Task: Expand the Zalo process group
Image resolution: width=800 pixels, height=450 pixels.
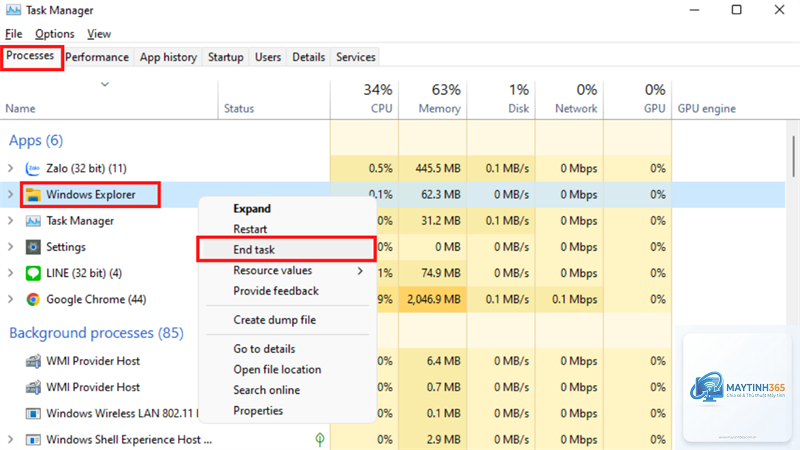Action: pos(10,168)
